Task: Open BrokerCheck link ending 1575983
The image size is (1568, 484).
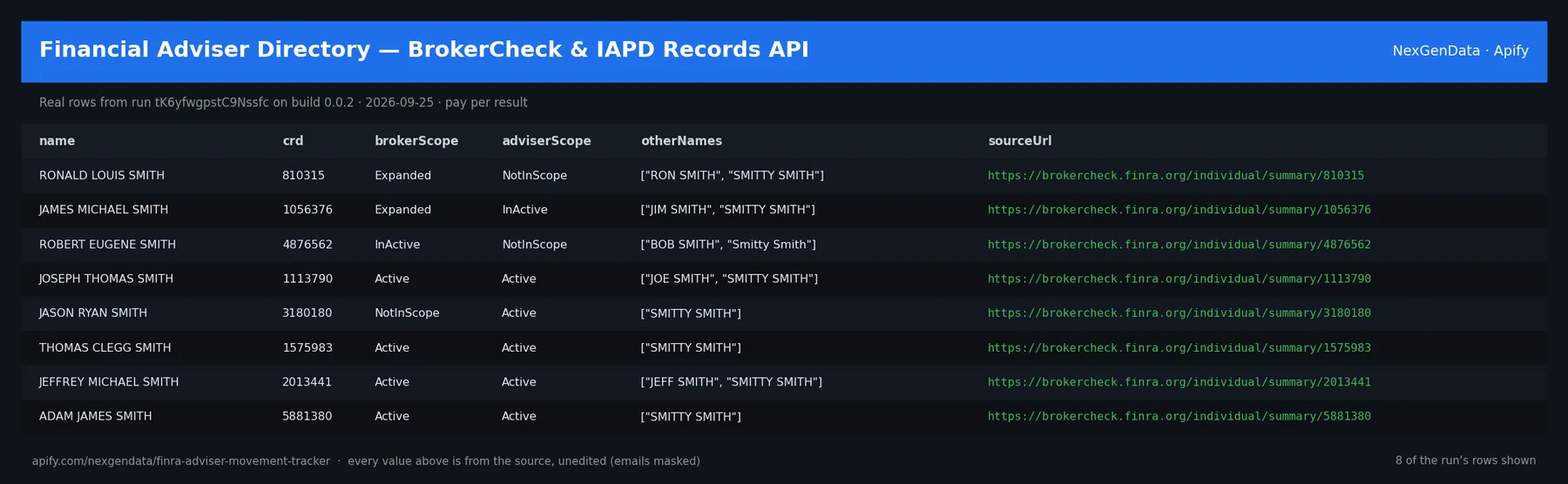Action: (x=1179, y=347)
